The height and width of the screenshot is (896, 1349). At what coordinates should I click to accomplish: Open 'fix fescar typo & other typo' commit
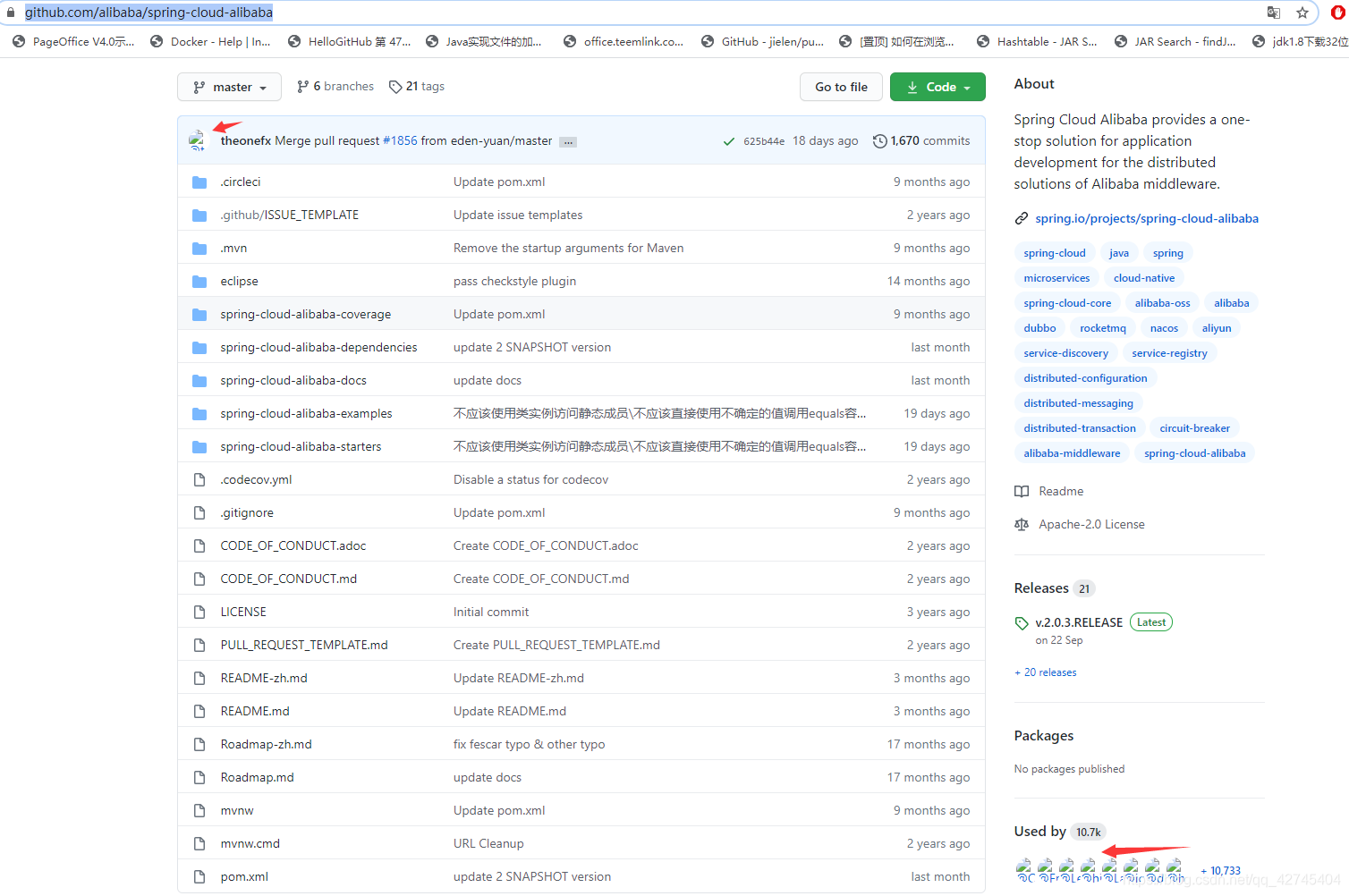point(529,744)
